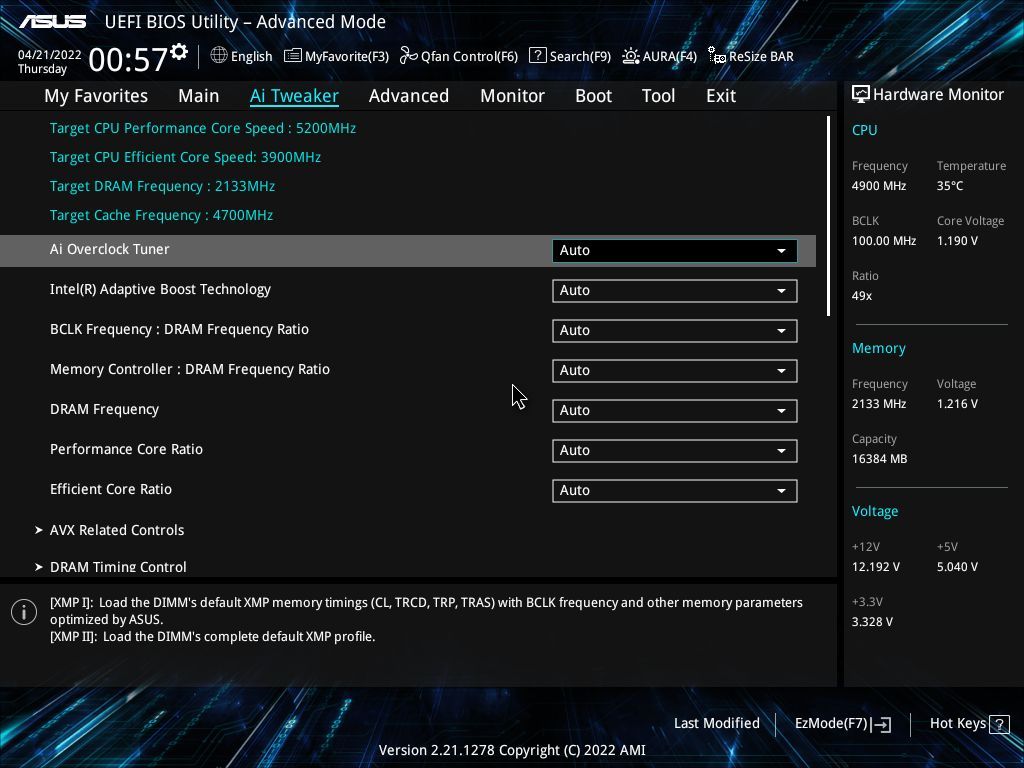The width and height of the screenshot is (1024, 768).
Task: Click the +3.3V value 3.328 V
Action: click(872, 622)
